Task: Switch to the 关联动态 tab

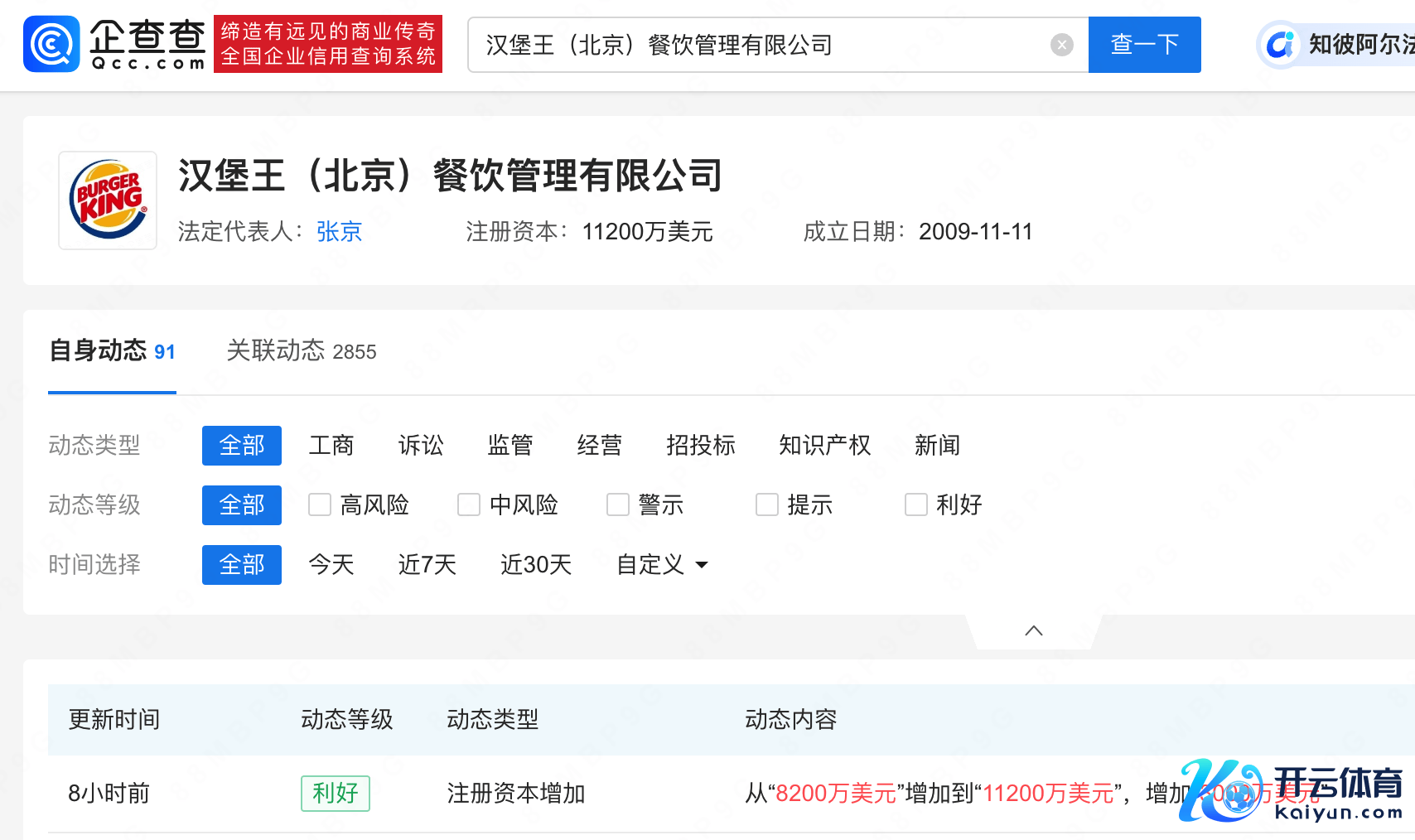Action: [301, 351]
